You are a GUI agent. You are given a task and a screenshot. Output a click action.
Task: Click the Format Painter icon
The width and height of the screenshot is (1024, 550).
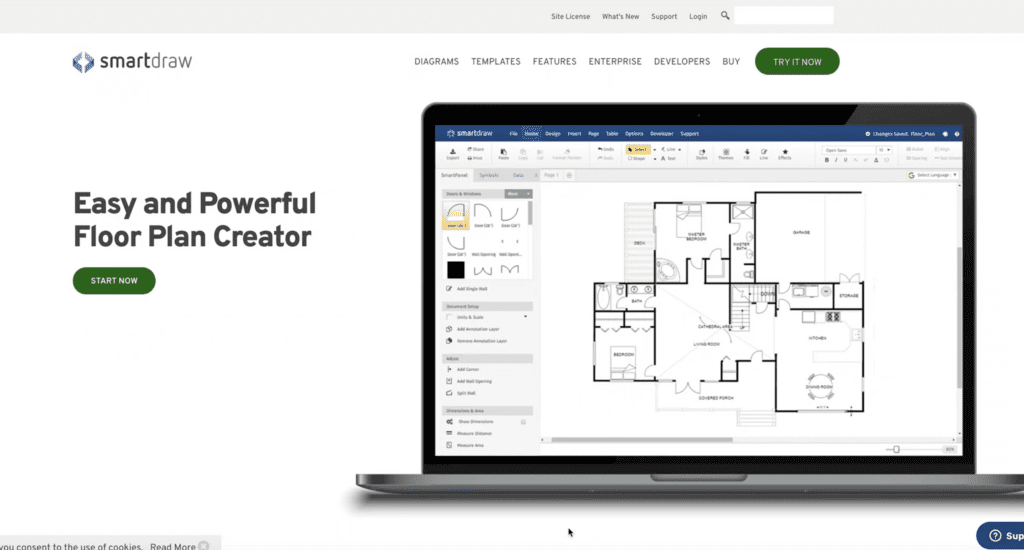point(567,154)
